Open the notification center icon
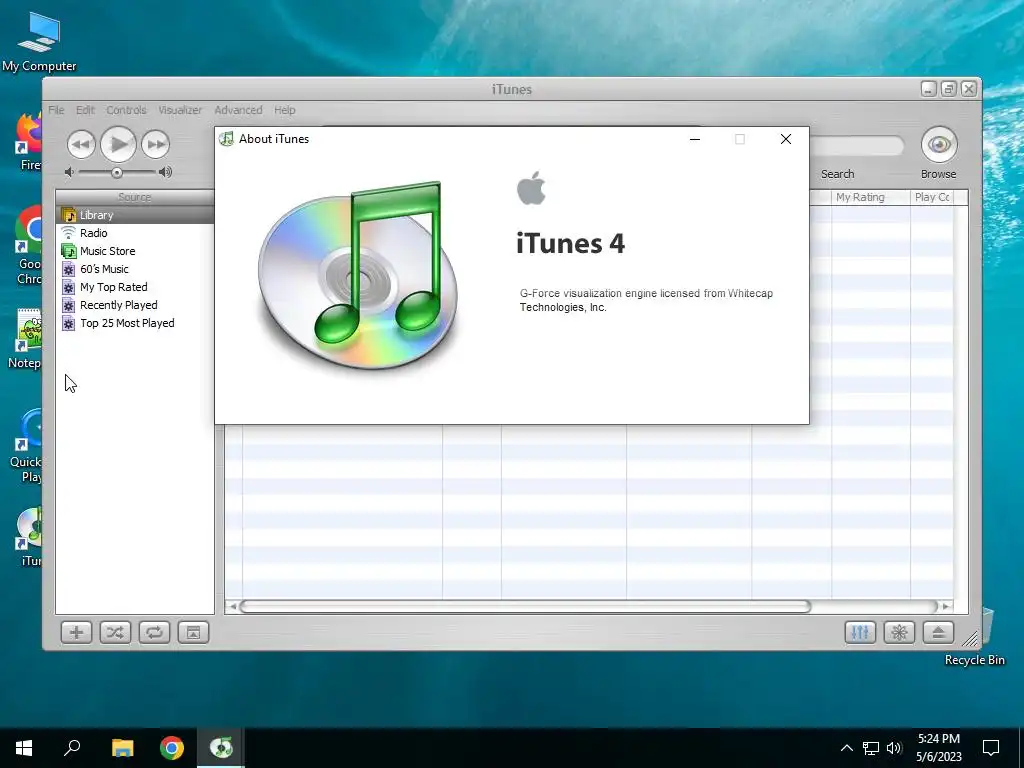Screen dimensions: 1024x768 (991, 748)
